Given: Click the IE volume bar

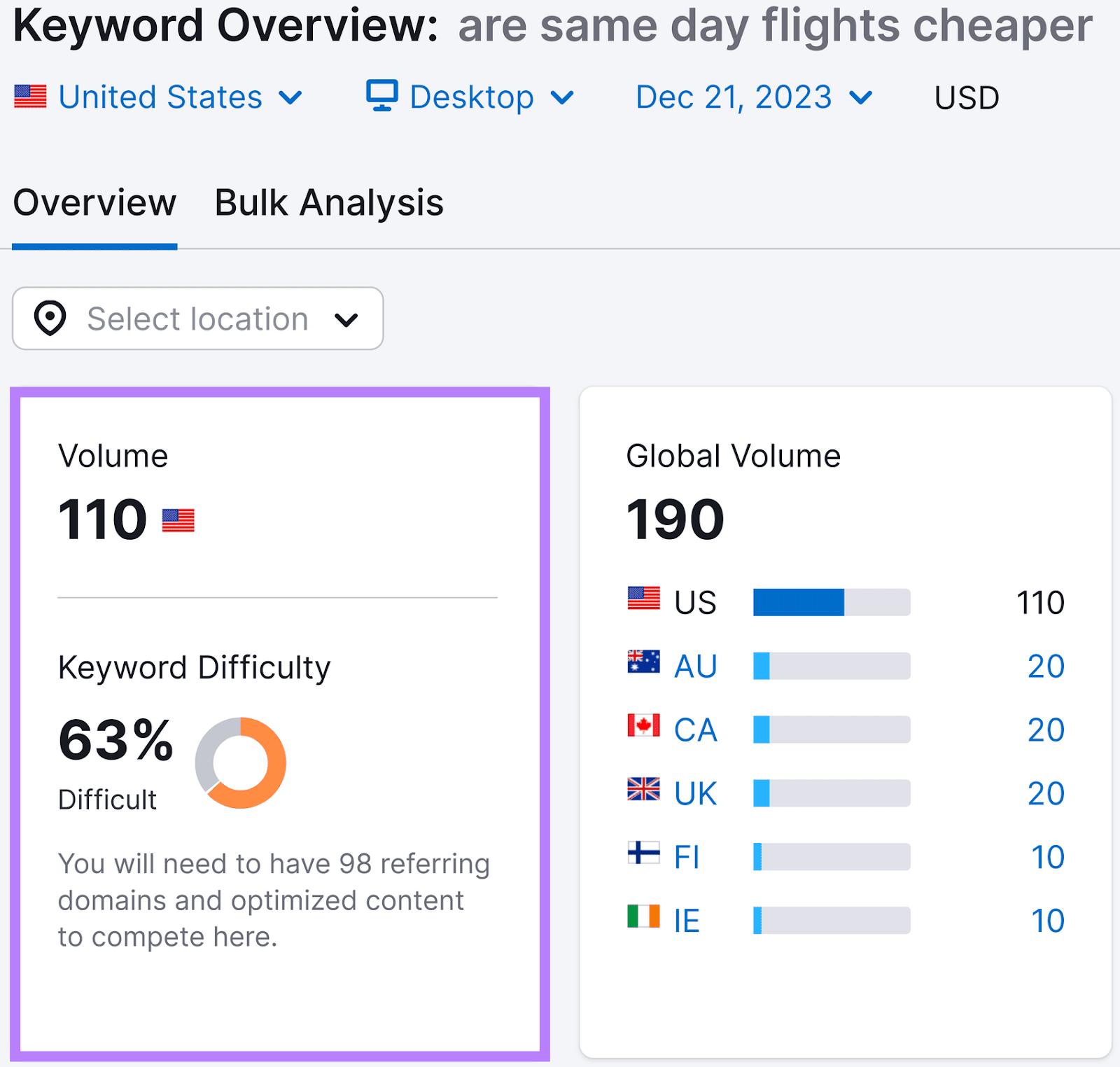Looking at the screenshot, I should pyautogui.click(x=832, y=921).
